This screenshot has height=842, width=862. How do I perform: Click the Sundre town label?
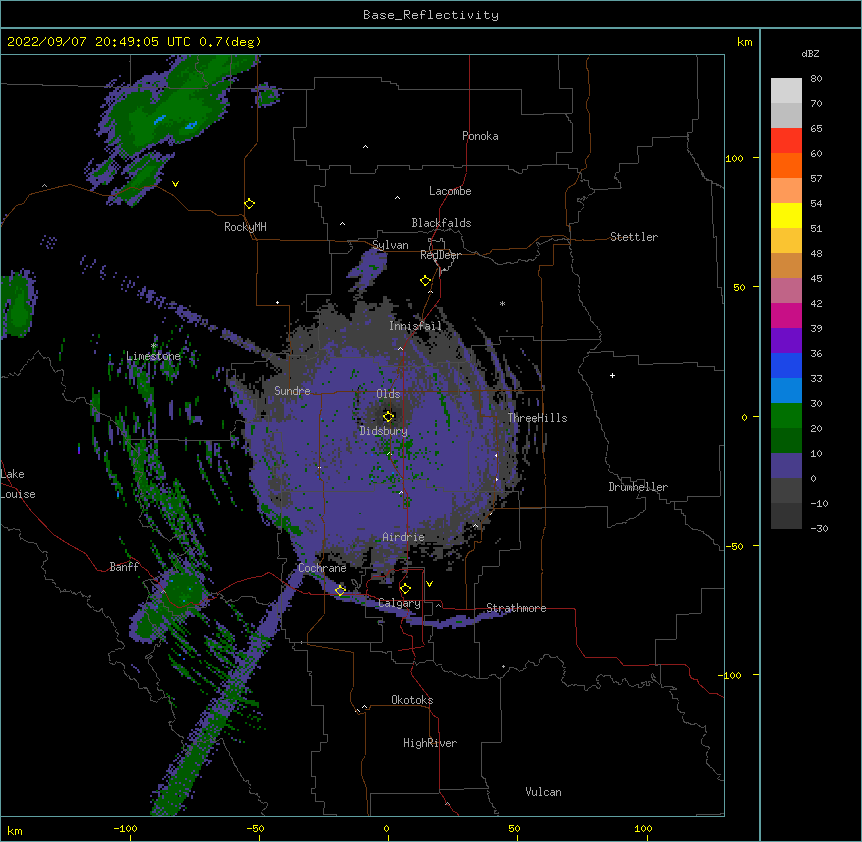292,391
